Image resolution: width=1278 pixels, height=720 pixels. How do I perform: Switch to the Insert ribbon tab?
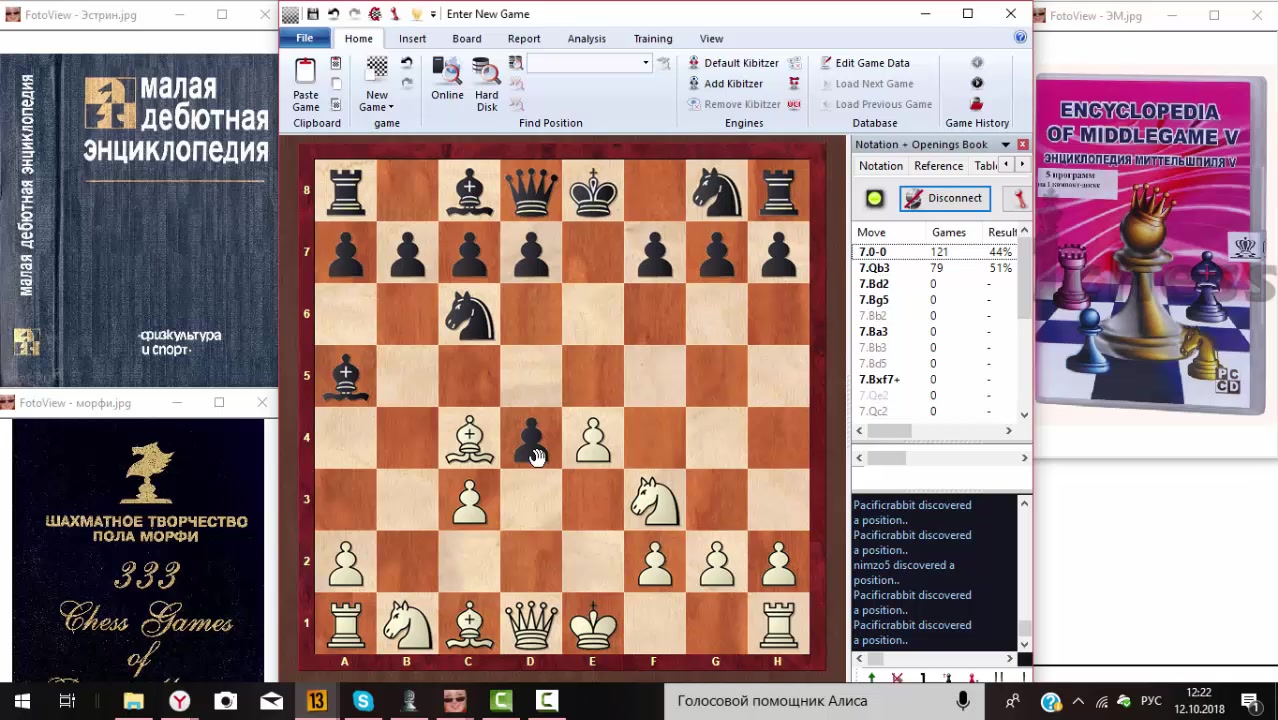[x=412, y=39]
